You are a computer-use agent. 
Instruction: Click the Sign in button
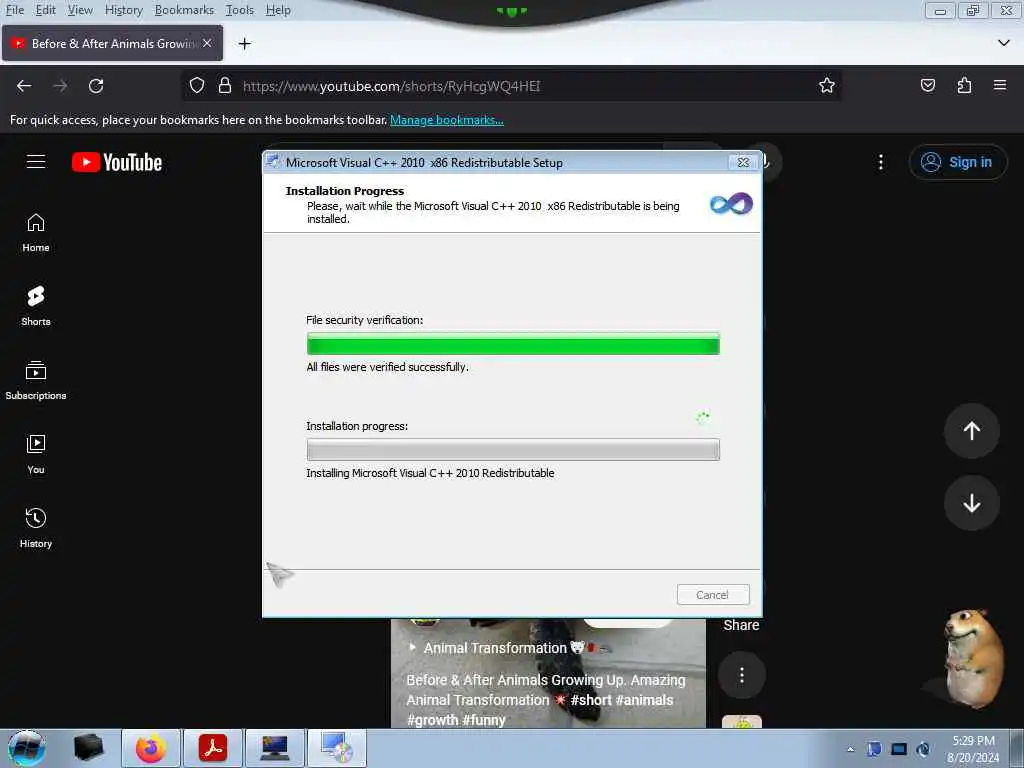(958, 162)
